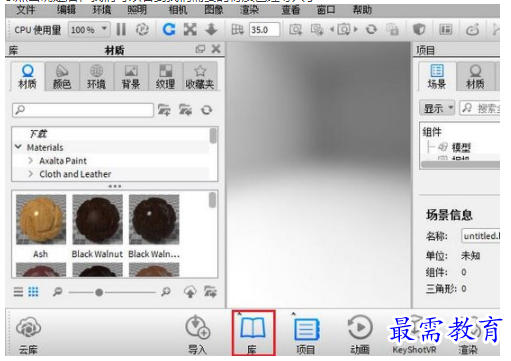Click the focal length 35.0 field
The height and width of the screenshot is (361, 511).
coord(264,30)
